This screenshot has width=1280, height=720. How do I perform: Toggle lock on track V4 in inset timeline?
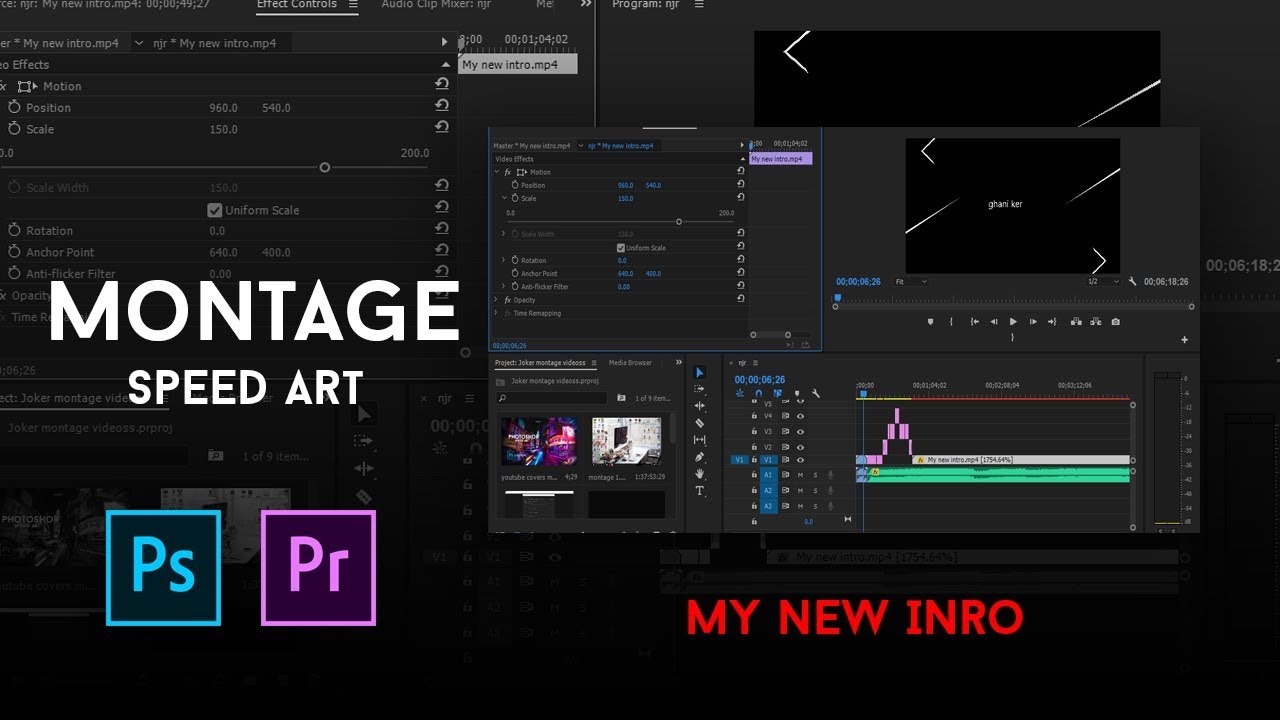pos(754,415)
